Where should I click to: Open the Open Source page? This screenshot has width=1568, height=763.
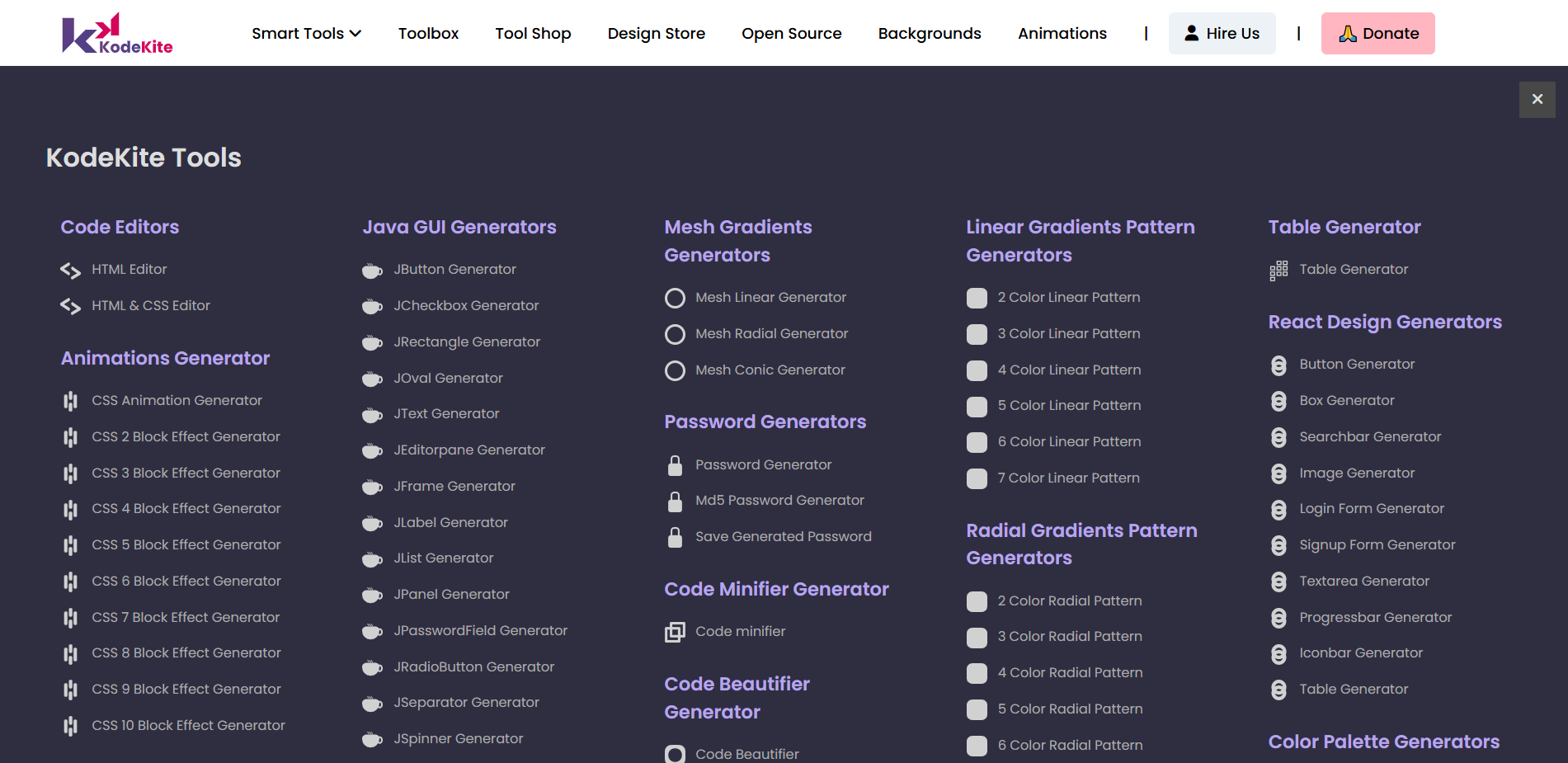point(792,33)
